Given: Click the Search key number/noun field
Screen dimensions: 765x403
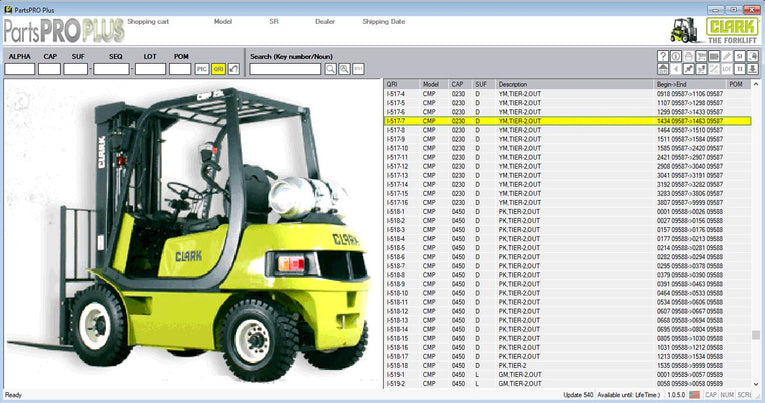Looking at the screenshot, I should coord(285,69).
